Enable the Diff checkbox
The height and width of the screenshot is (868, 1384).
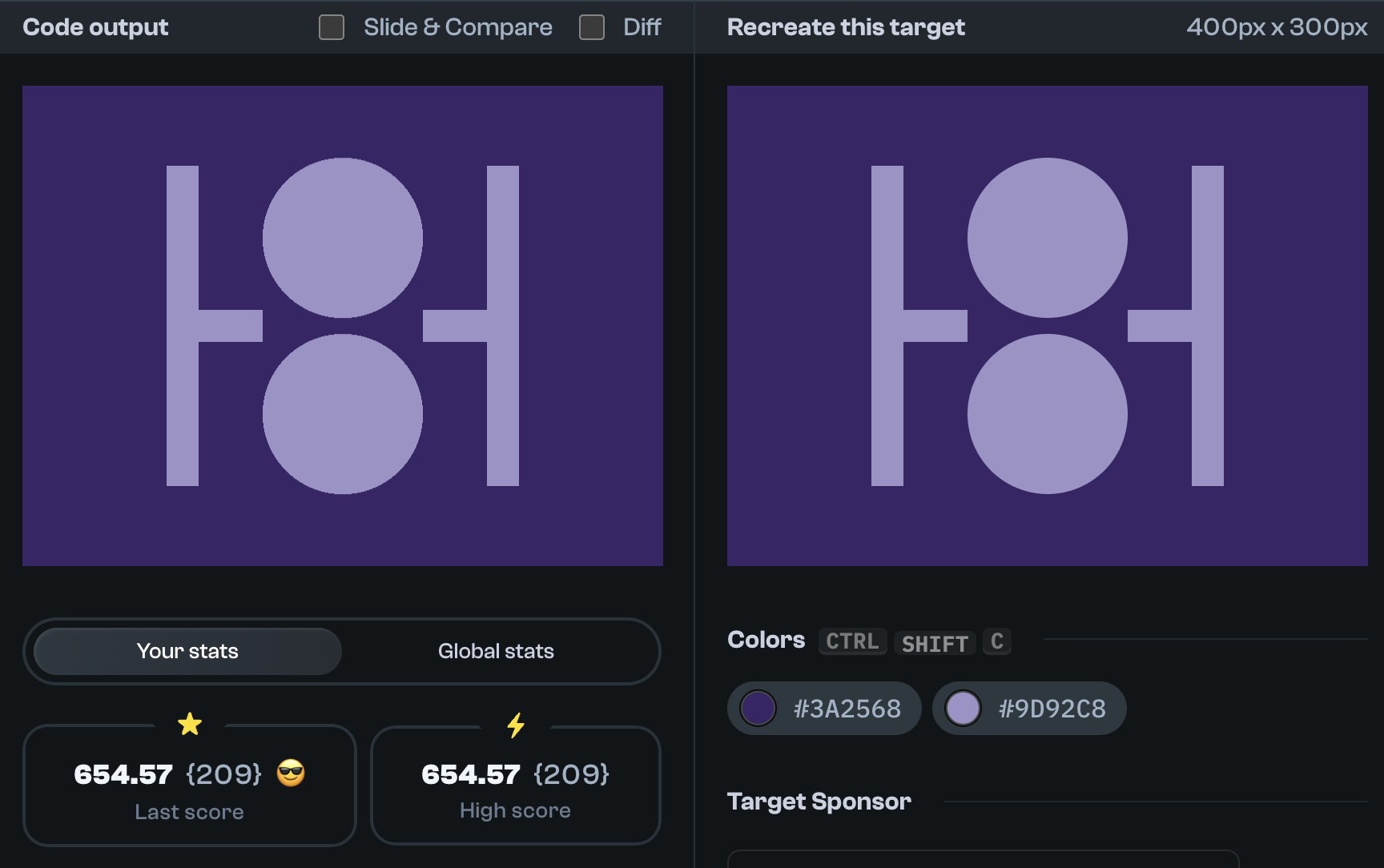coord(592,26)
